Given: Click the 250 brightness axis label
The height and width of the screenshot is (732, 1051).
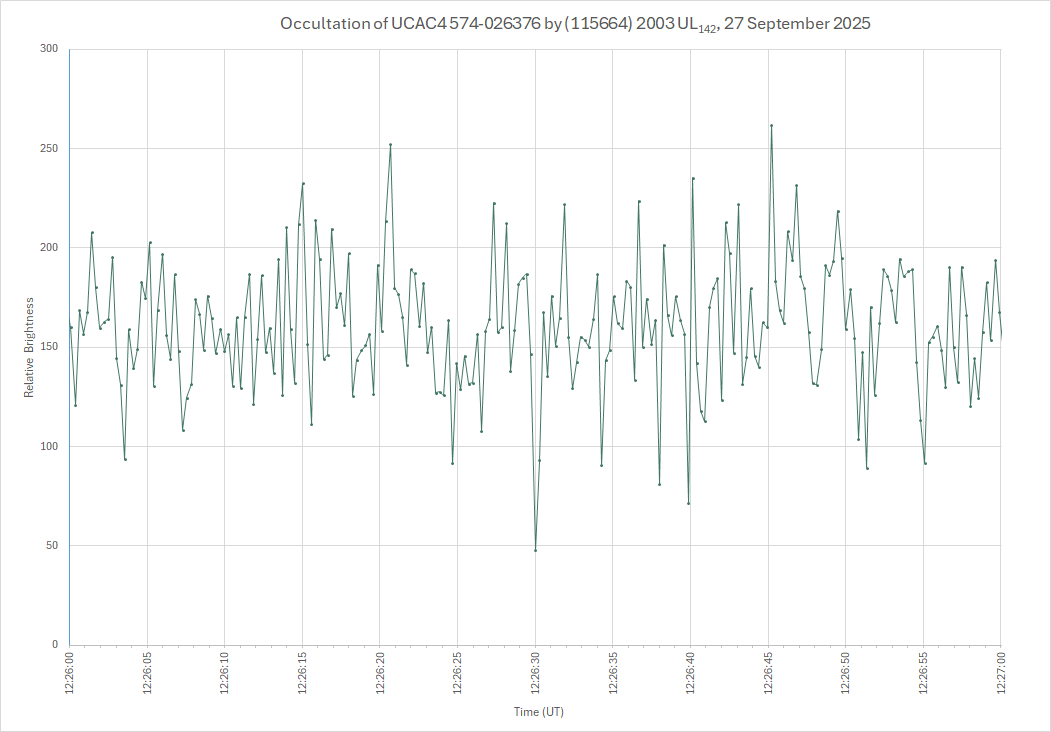Looking at the screenshot, I should coord(49,148).
